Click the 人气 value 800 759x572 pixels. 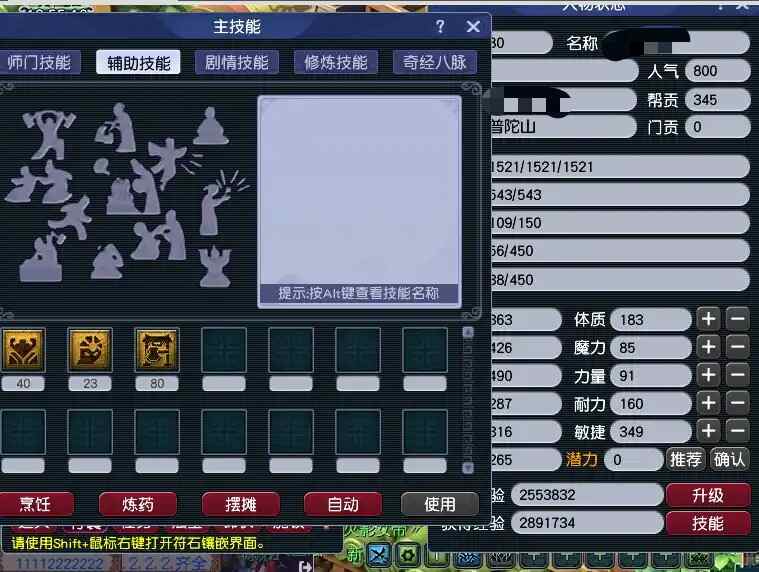pos(718,71)
